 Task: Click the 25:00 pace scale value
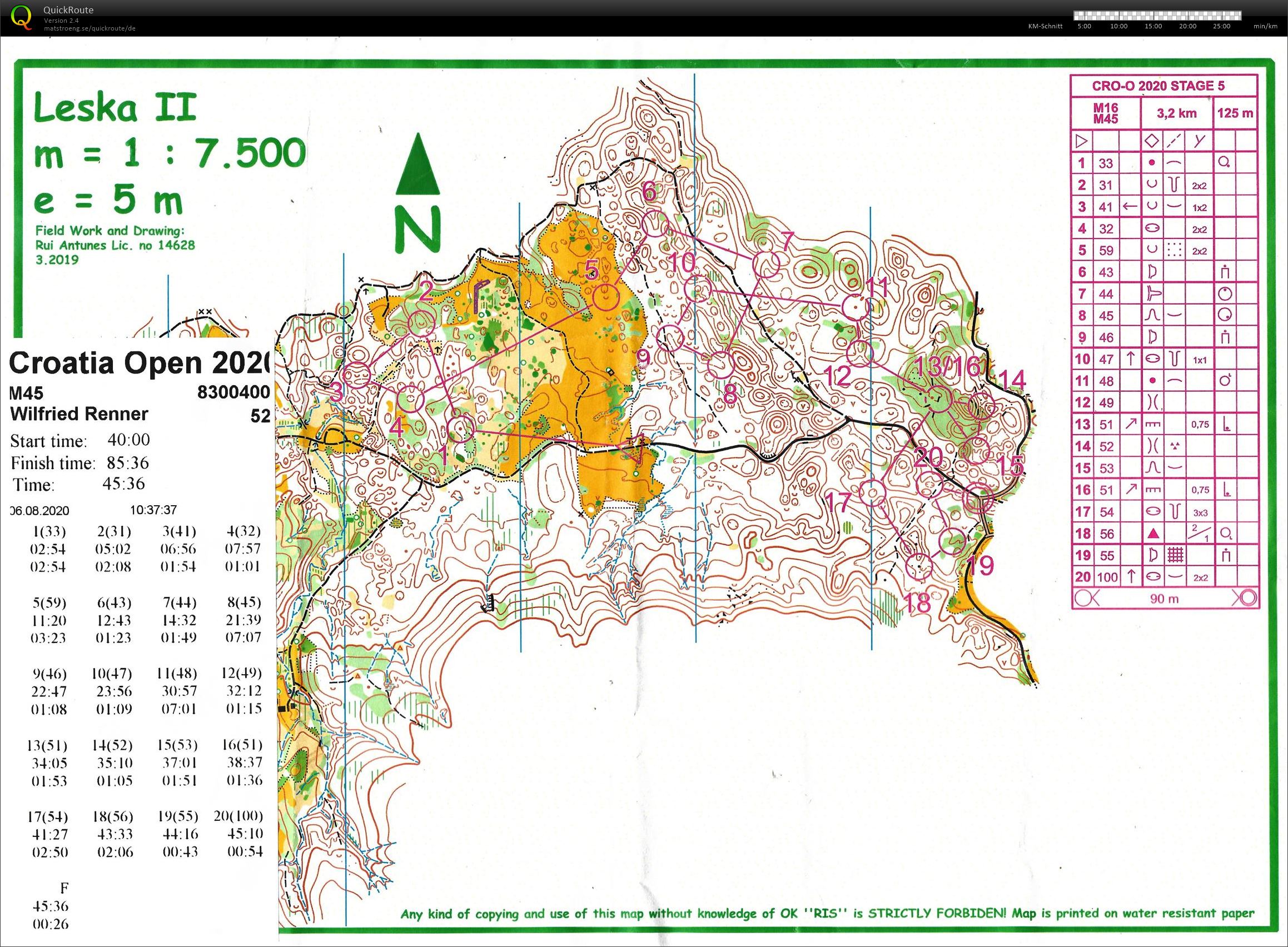pos(1222,26)
